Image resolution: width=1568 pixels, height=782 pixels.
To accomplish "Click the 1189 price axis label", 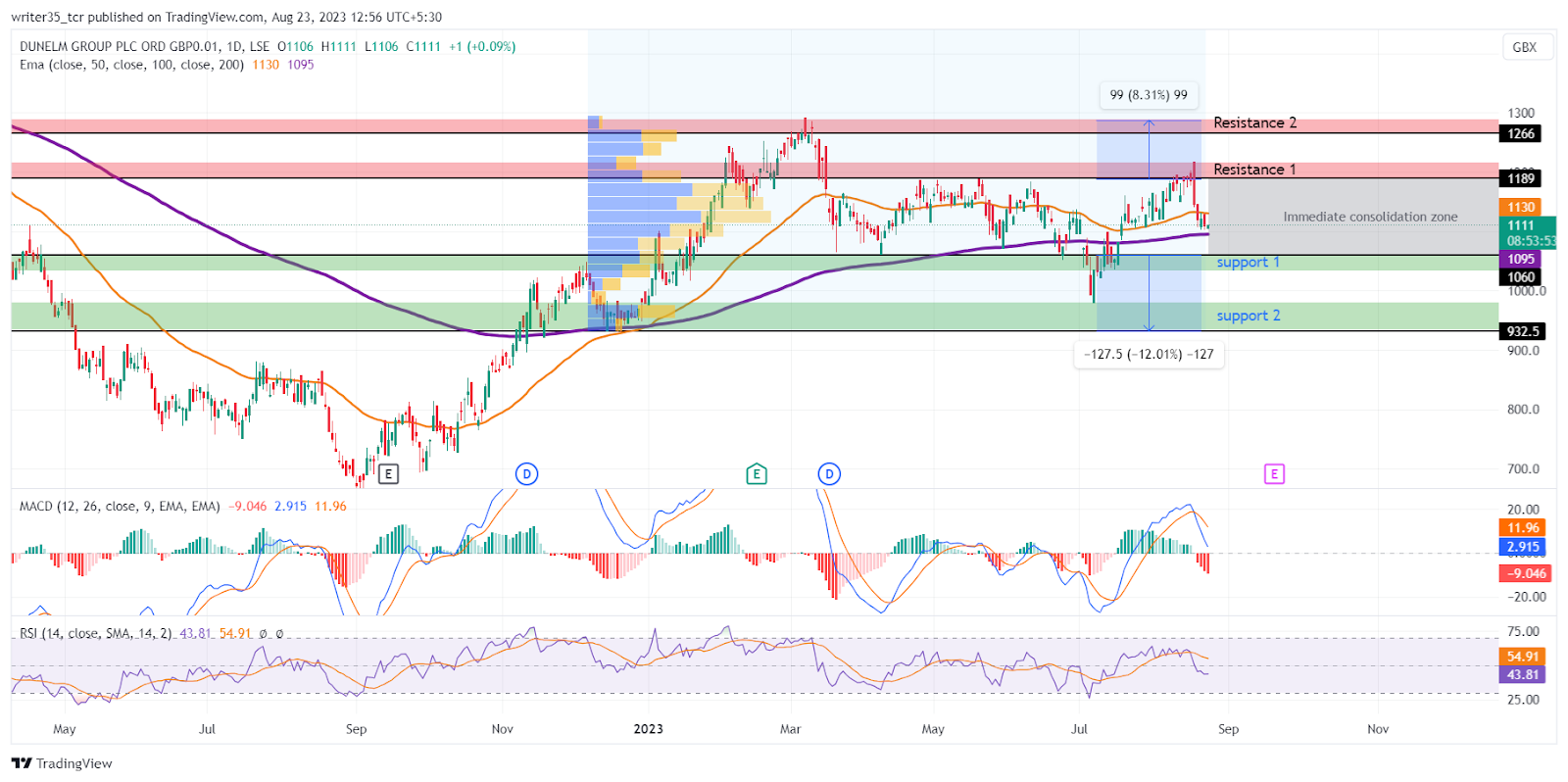I will coord(1521,178).
